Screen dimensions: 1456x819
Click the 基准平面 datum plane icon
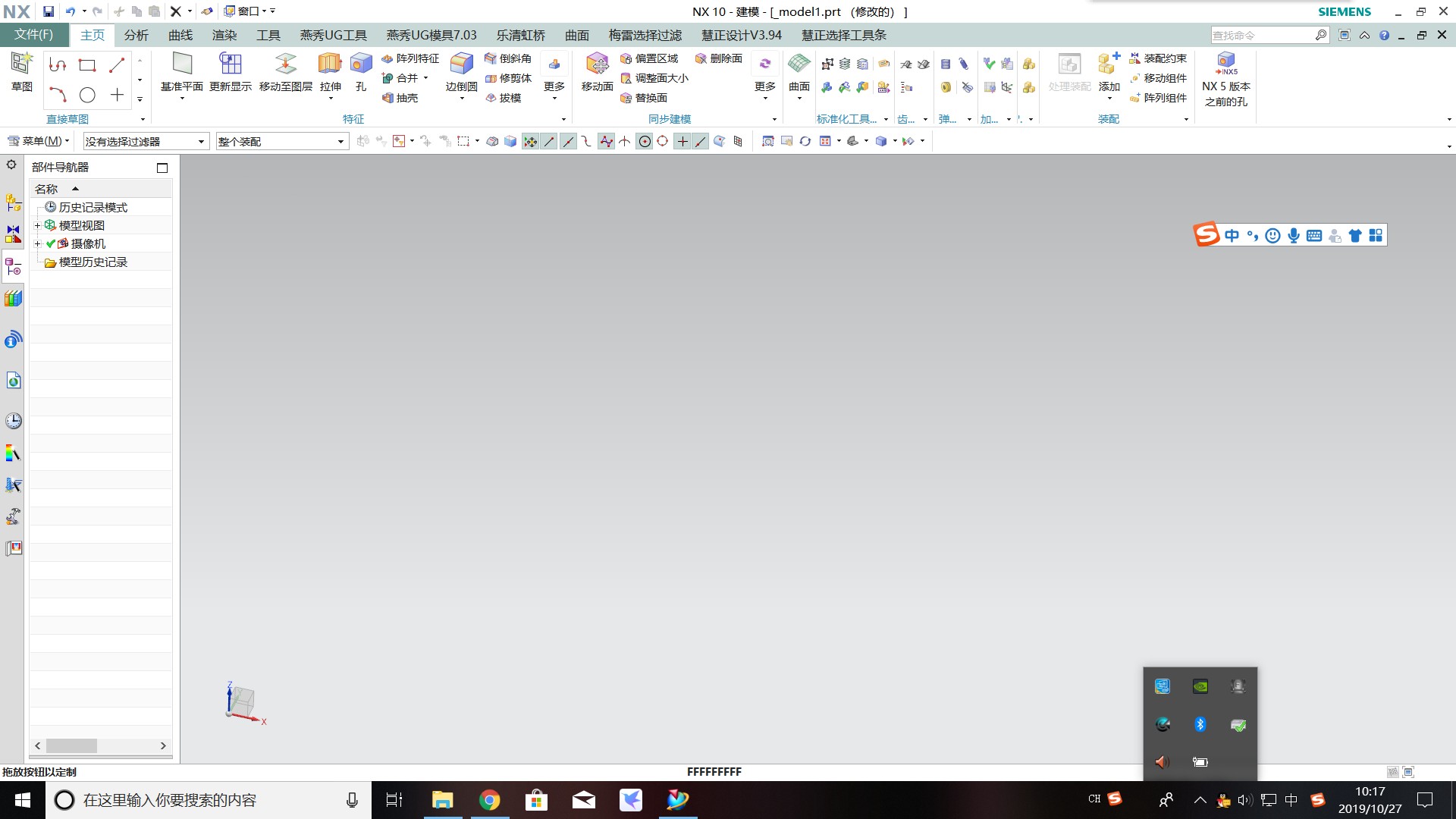click(182, 64)
